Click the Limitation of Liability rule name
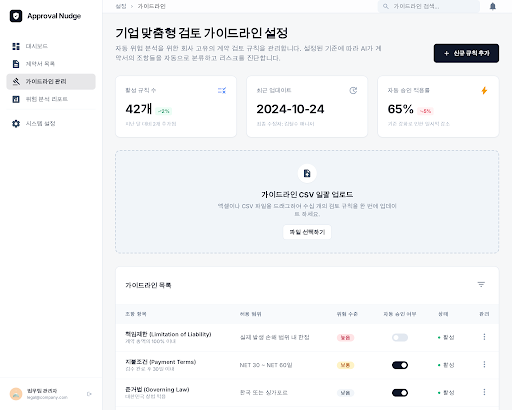Viewport: 512px width, 410px height. [168, 334]
